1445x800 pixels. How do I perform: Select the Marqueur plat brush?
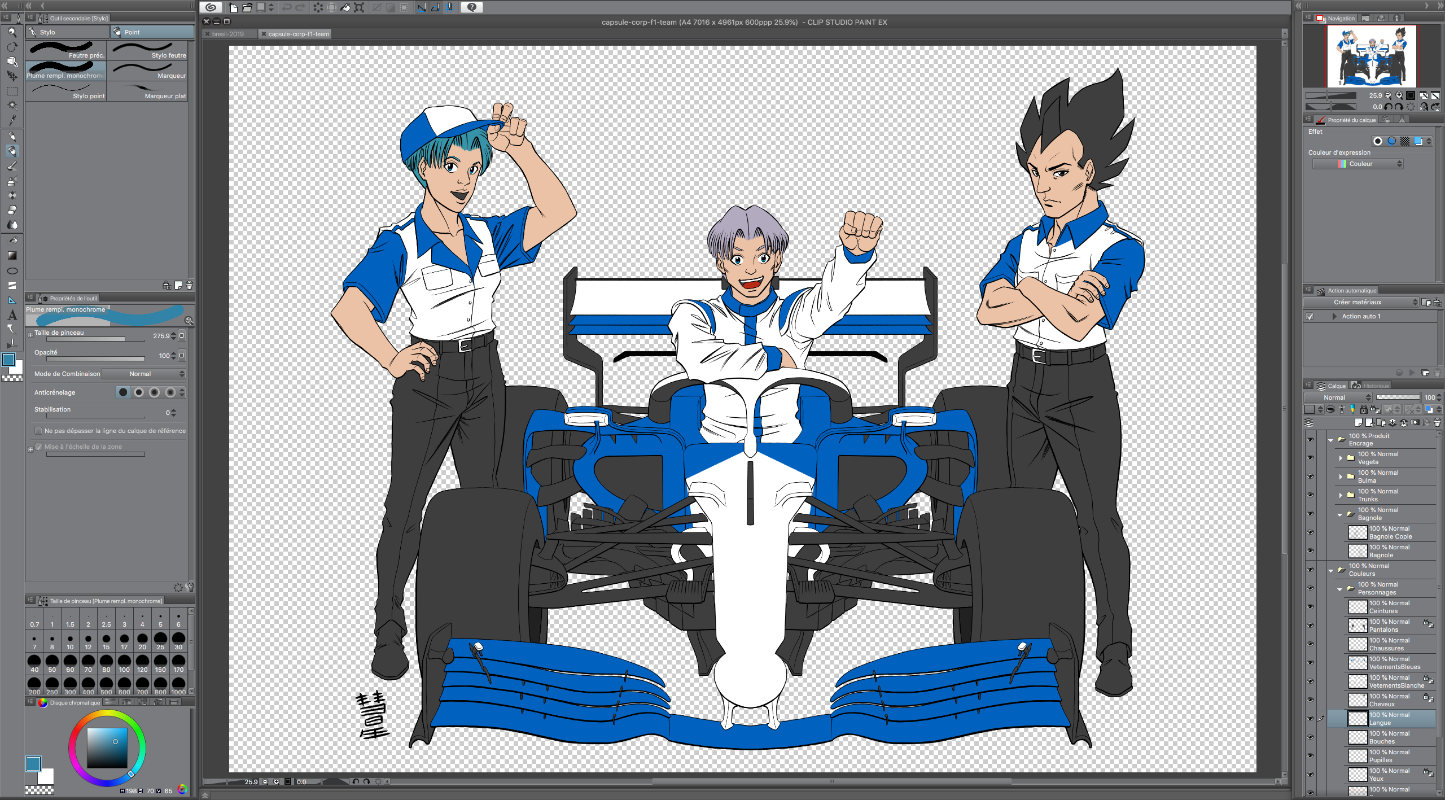tap(149, 91)
